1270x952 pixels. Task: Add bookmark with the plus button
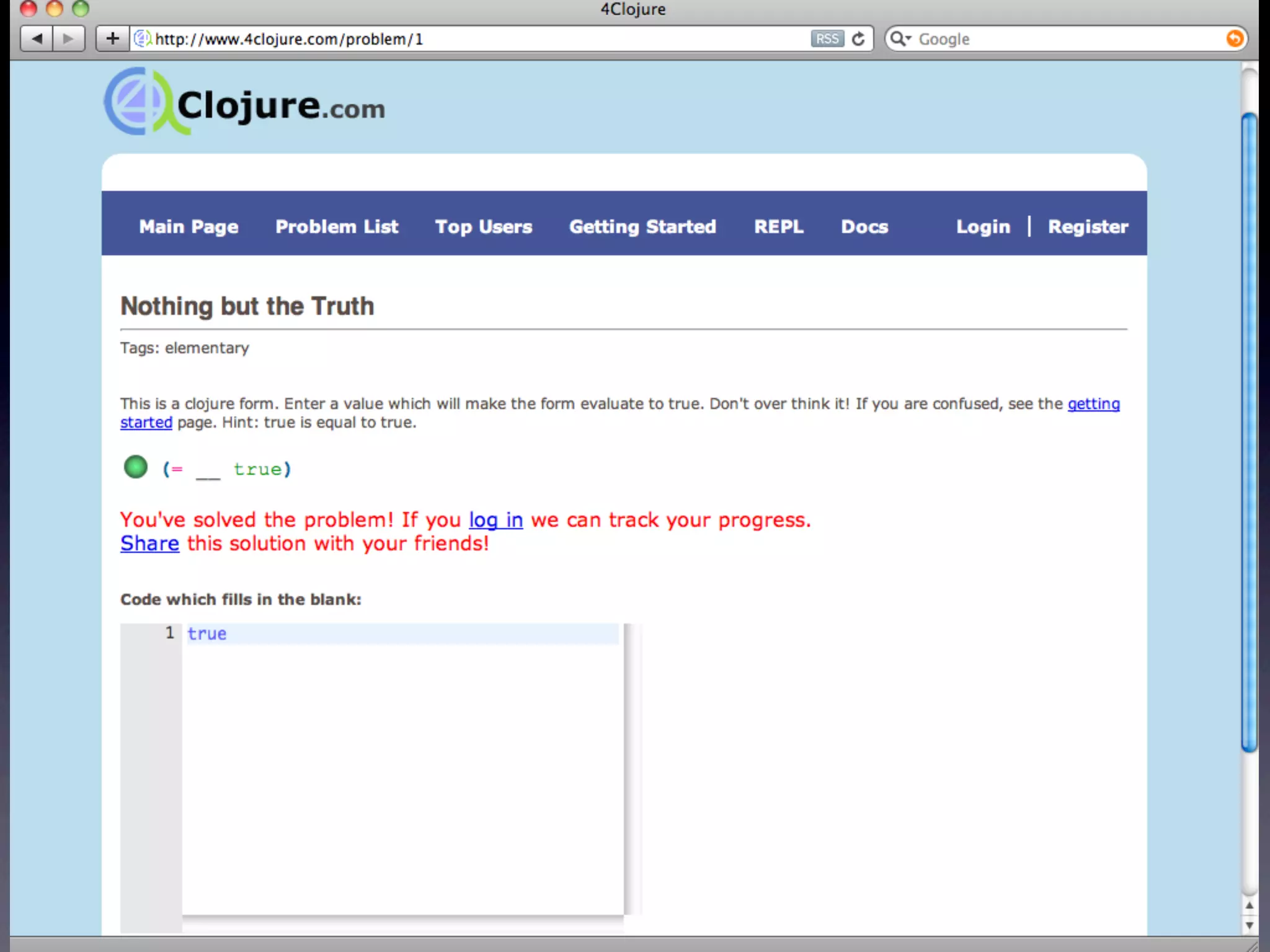click(x=112, y=39)
